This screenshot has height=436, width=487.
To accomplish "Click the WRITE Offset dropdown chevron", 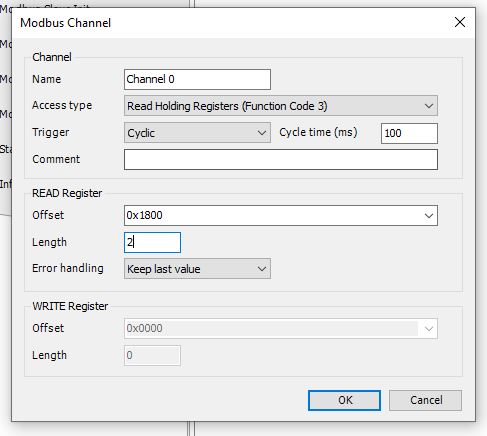I will [x=429, y=329].
